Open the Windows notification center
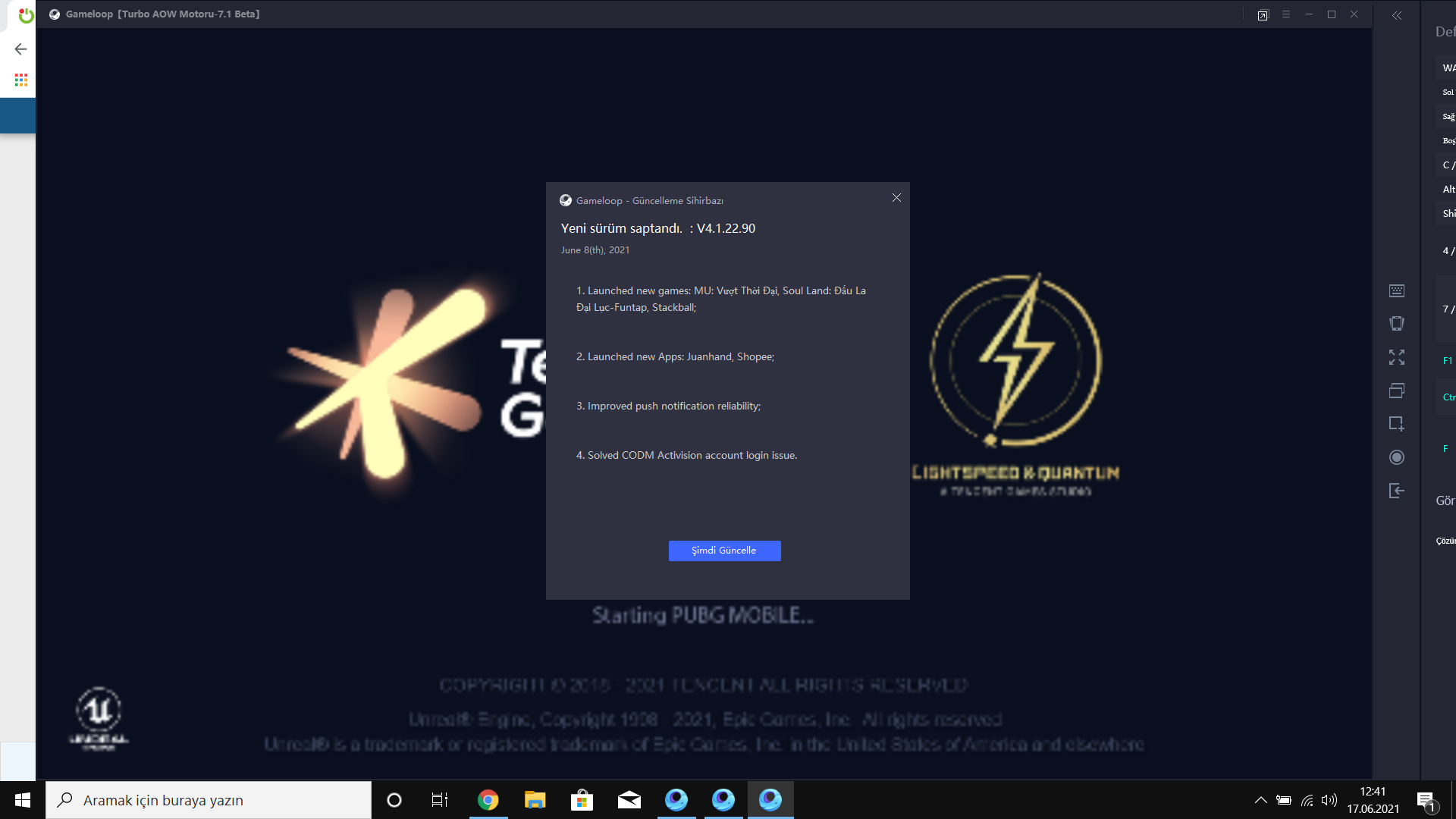The image size is (1456, 819). point(1426,800)
